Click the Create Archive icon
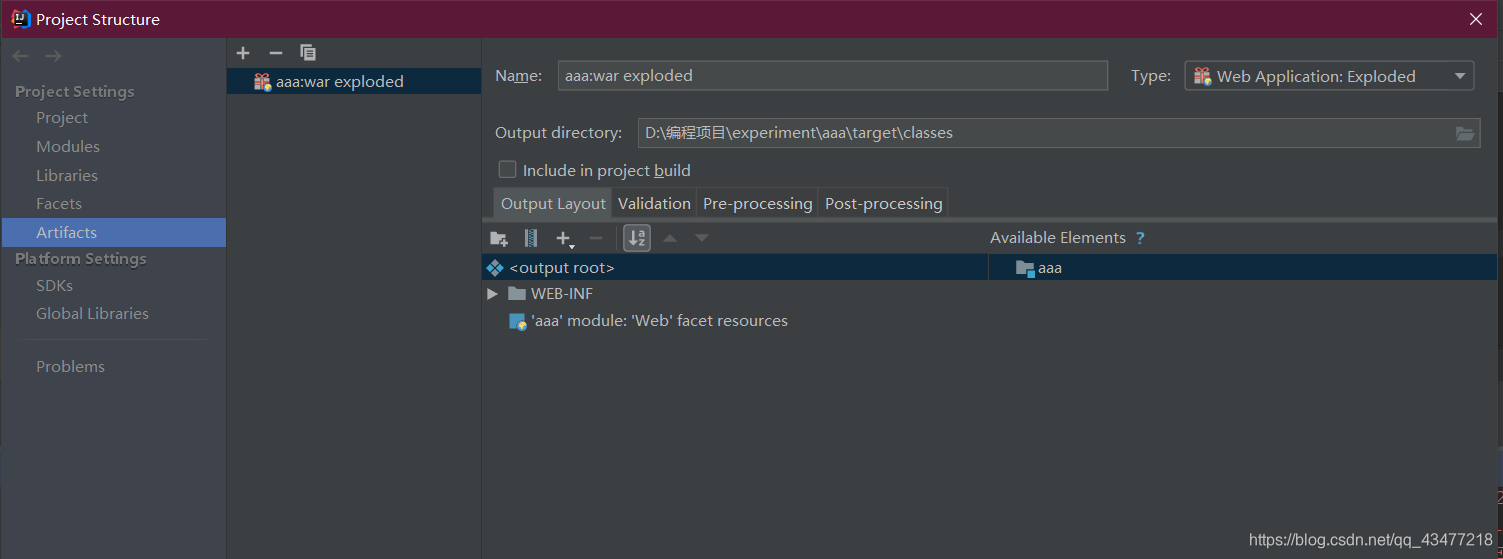 click(531, 239)
